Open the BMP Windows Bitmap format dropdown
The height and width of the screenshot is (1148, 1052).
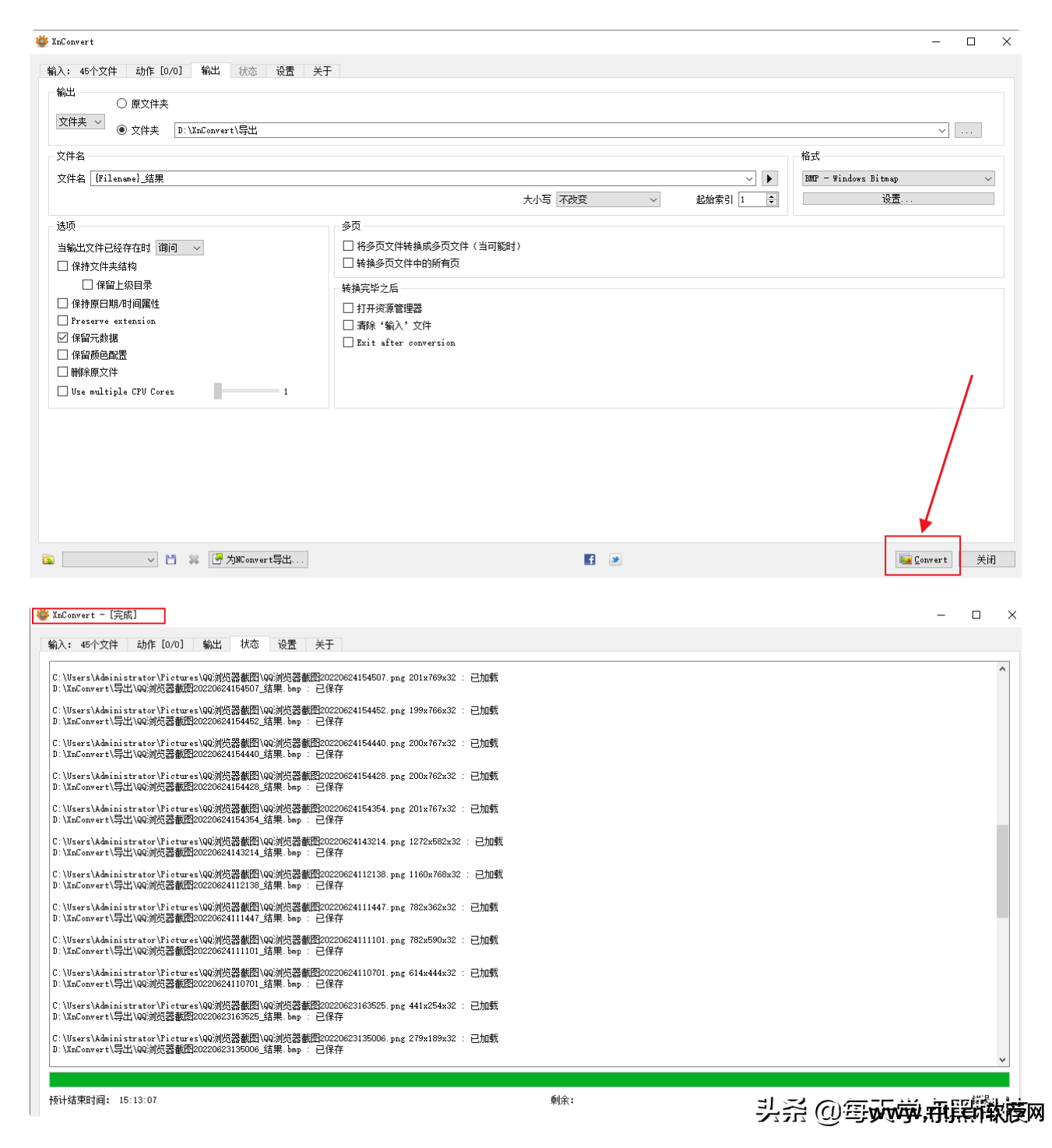point(899,178)
